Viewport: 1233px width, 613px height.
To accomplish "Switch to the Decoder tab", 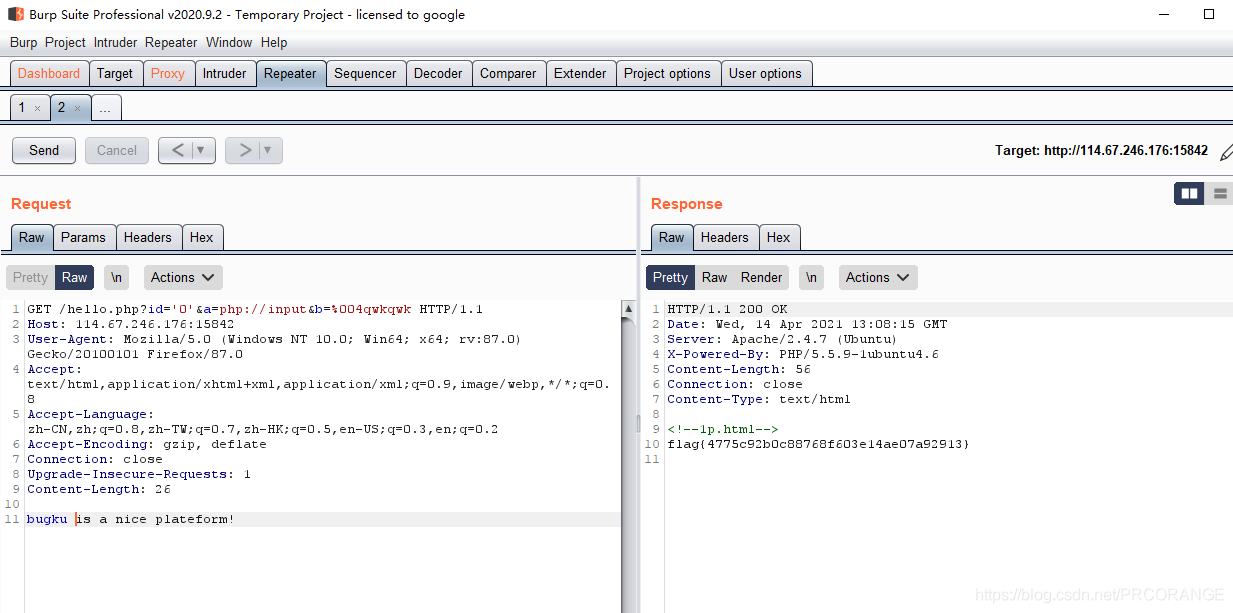I will (x=438, y=73).
